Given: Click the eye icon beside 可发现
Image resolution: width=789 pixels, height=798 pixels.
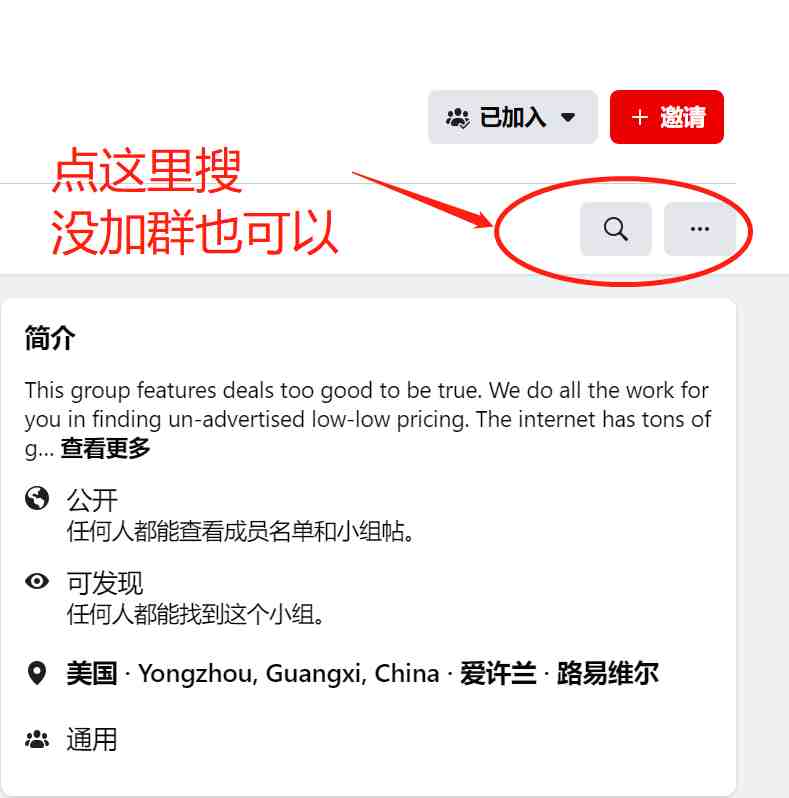Looking at the screenshot, I should click(x=37, y=581).
